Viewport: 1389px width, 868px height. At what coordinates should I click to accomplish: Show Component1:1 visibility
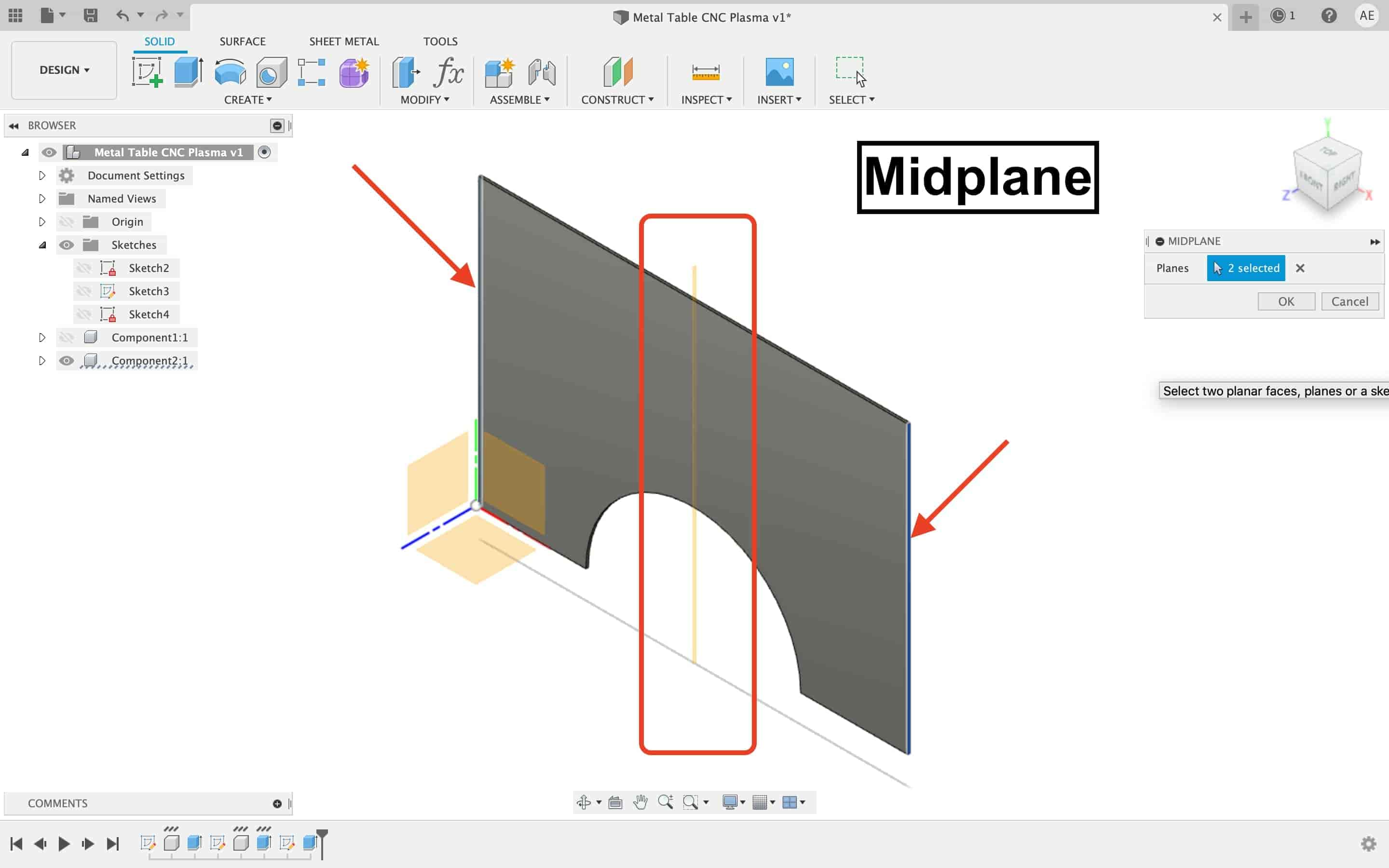(x=67, y=338)
